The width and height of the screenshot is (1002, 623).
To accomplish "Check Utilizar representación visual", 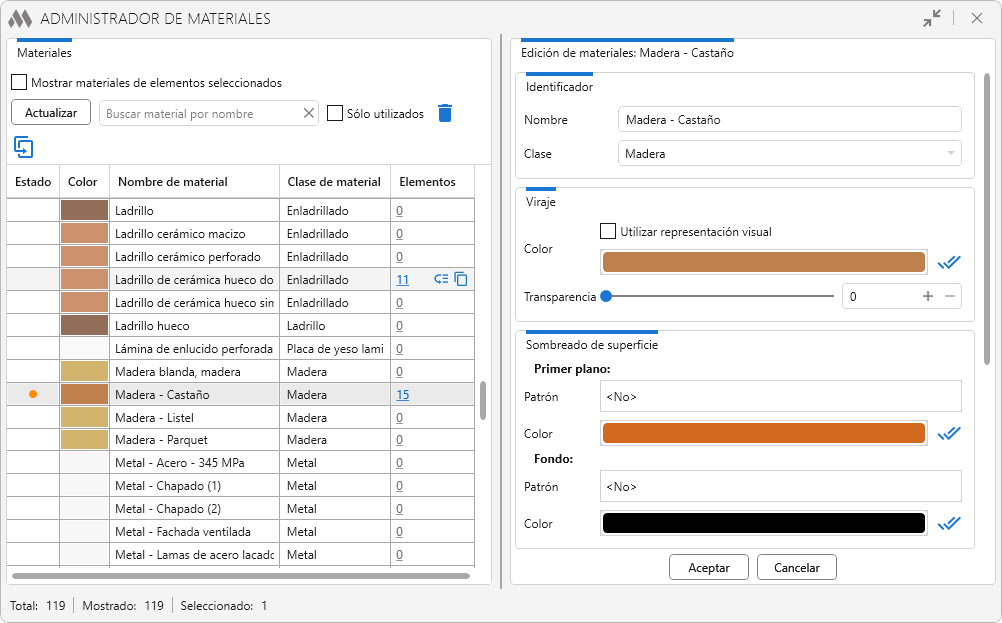I will pos(608,231).
